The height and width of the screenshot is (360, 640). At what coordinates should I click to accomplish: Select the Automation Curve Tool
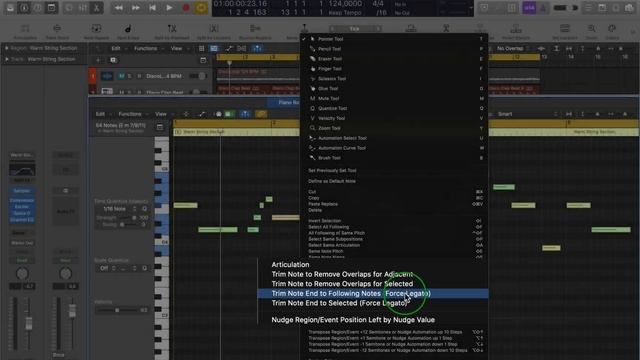(394, 148)
